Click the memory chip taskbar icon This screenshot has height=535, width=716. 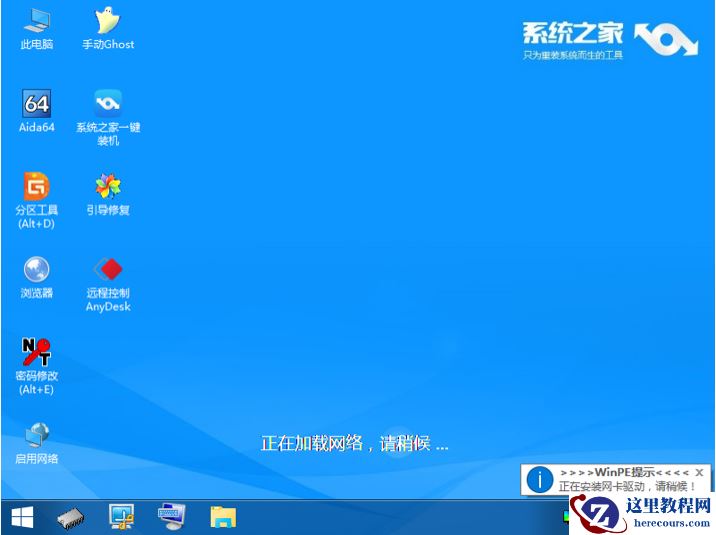pyautogui.click(x=71, y=519)
